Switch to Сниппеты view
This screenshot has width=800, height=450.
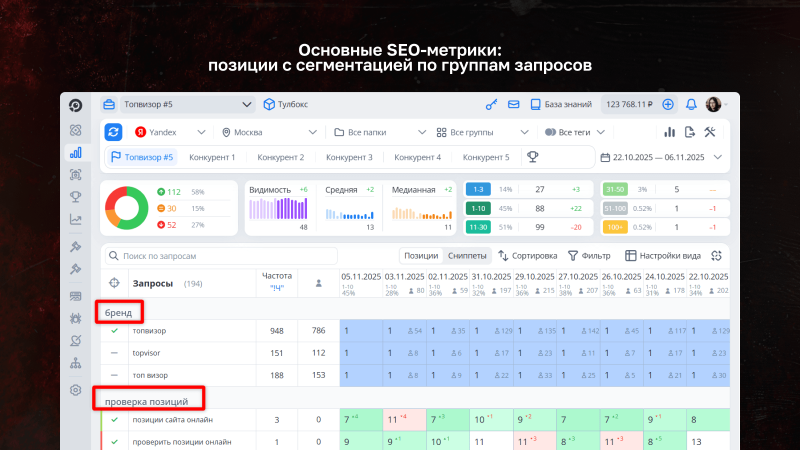[x=467, y=256]
